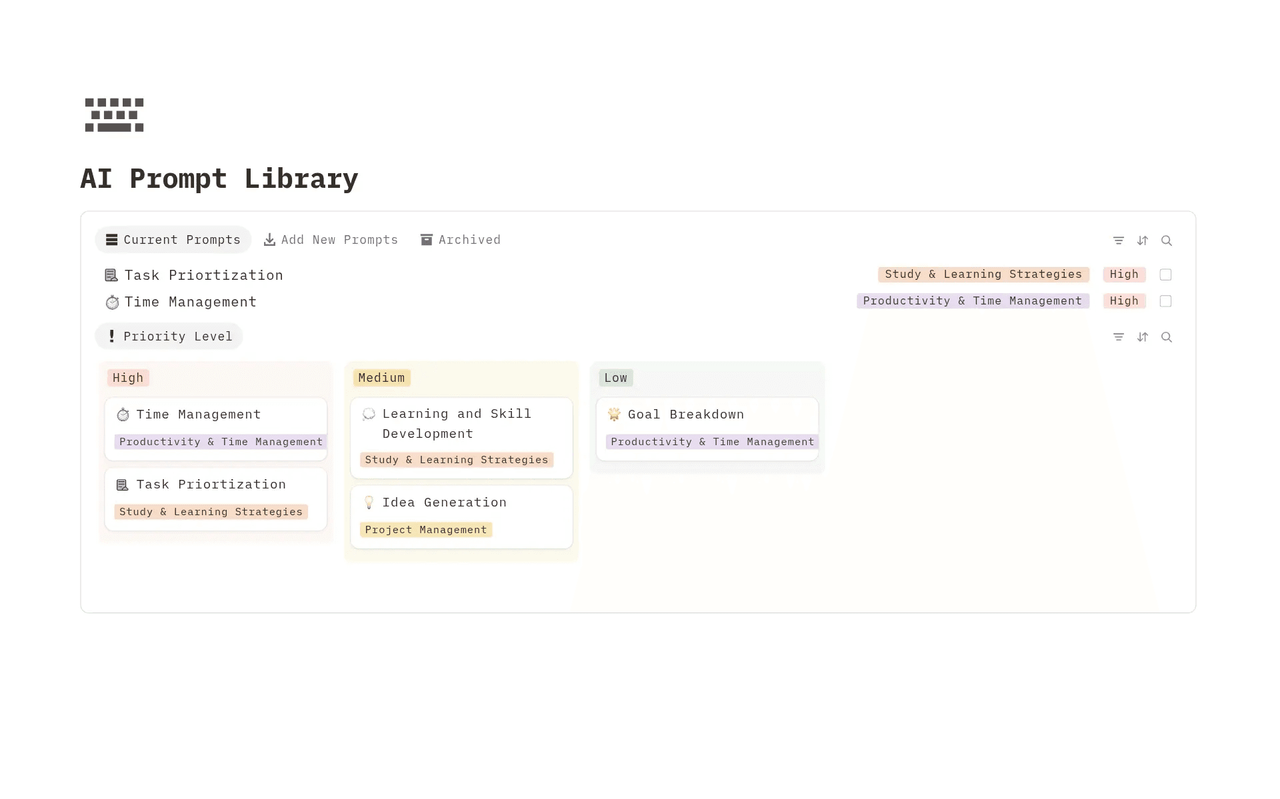Click High tag in Time Management row
Screen dimensions: 1280x799
tap(1124, 301)
